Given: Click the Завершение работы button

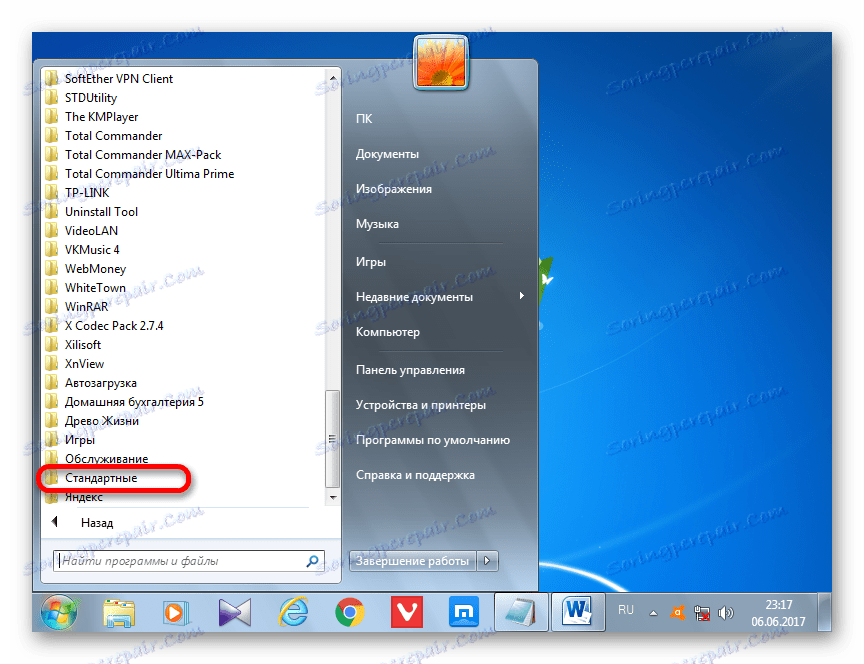Looking at the screenshot, I should tap(412, 561).
